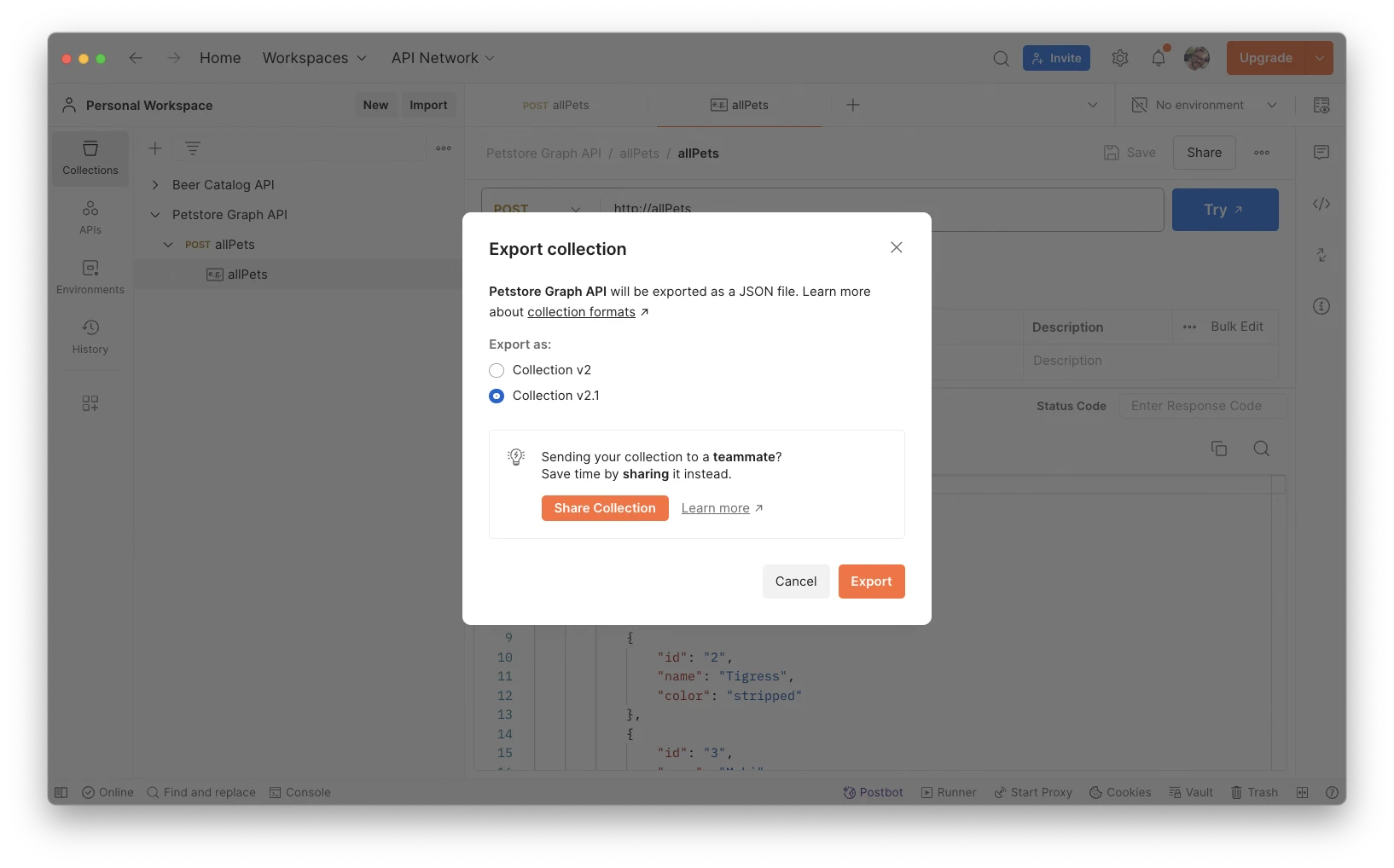Image resolution: width=1394 pixels, height=868 pixels.
Task: Go to the Home menu item
Action: [x=220, y=58]
